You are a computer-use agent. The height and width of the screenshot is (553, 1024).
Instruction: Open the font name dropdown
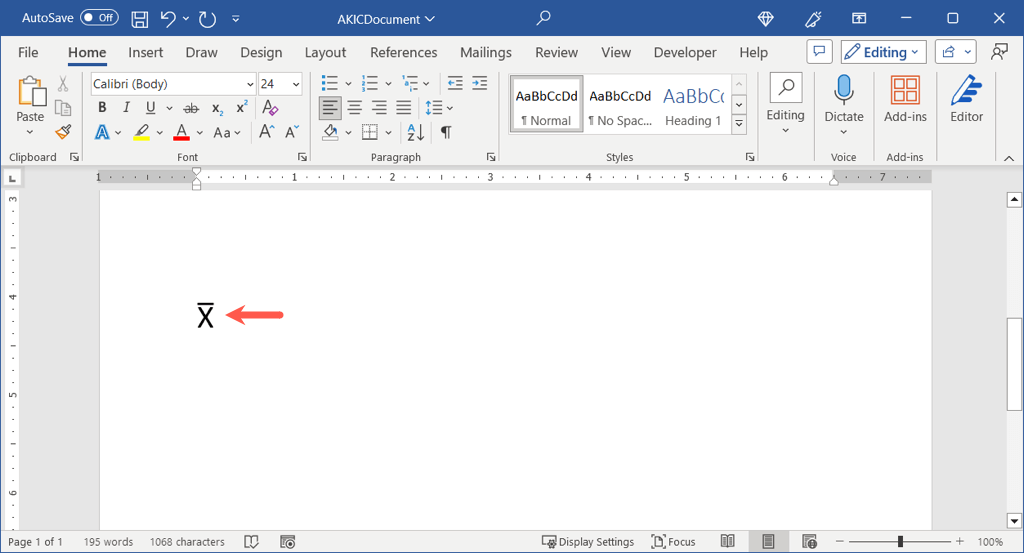coord(250,84)
